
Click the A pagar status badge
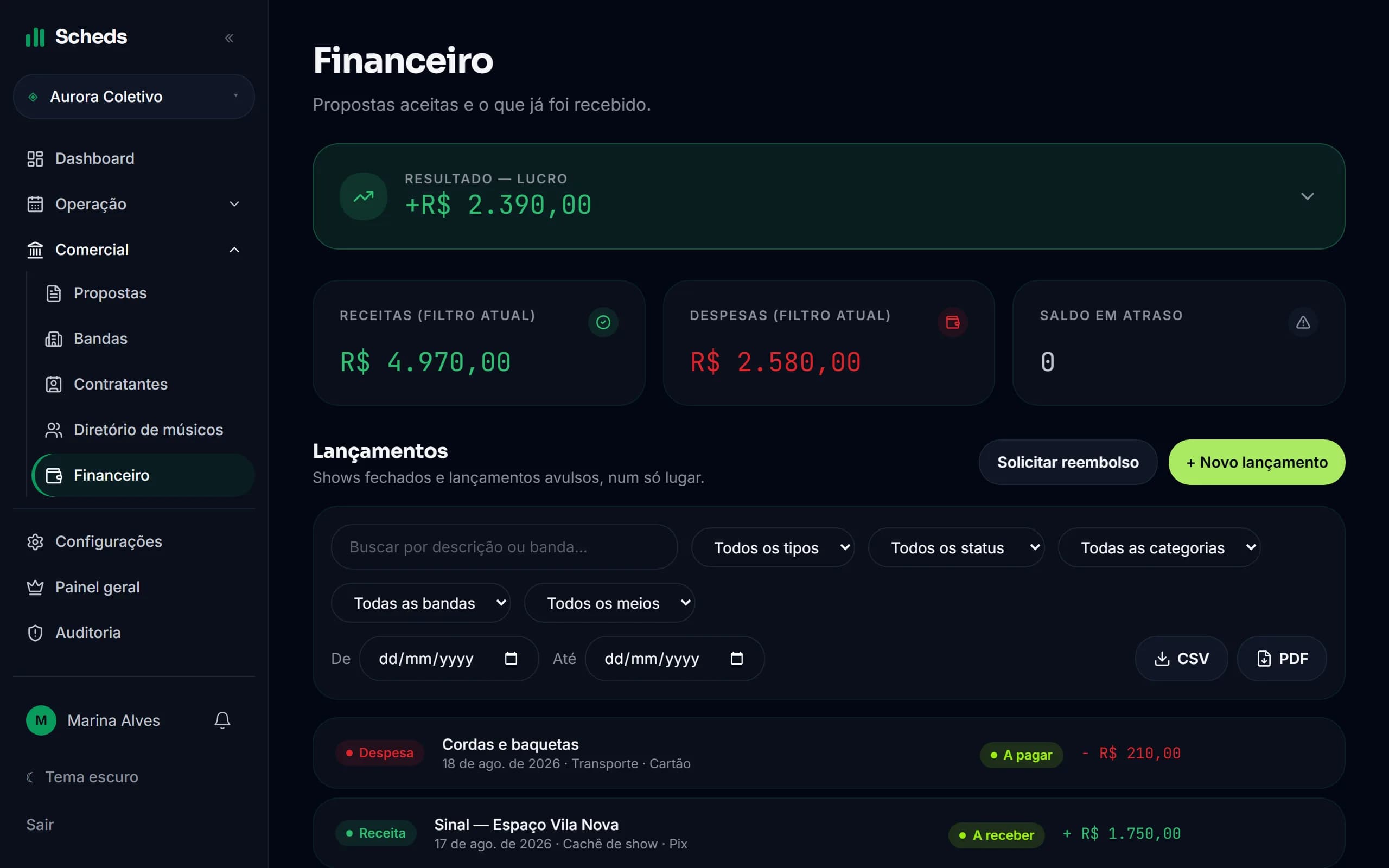(1021, 755)
